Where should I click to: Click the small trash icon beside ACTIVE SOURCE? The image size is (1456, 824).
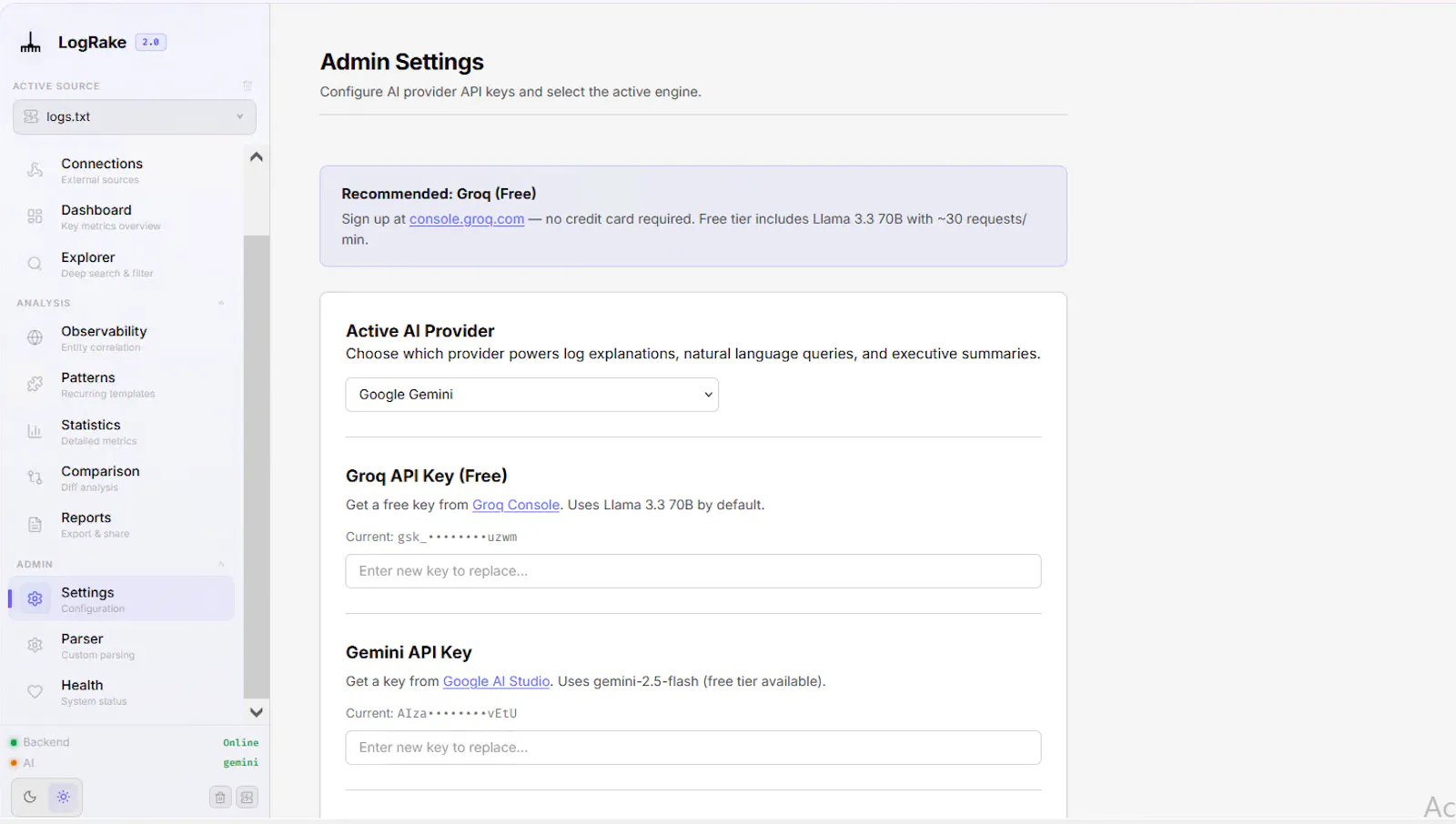248,85
